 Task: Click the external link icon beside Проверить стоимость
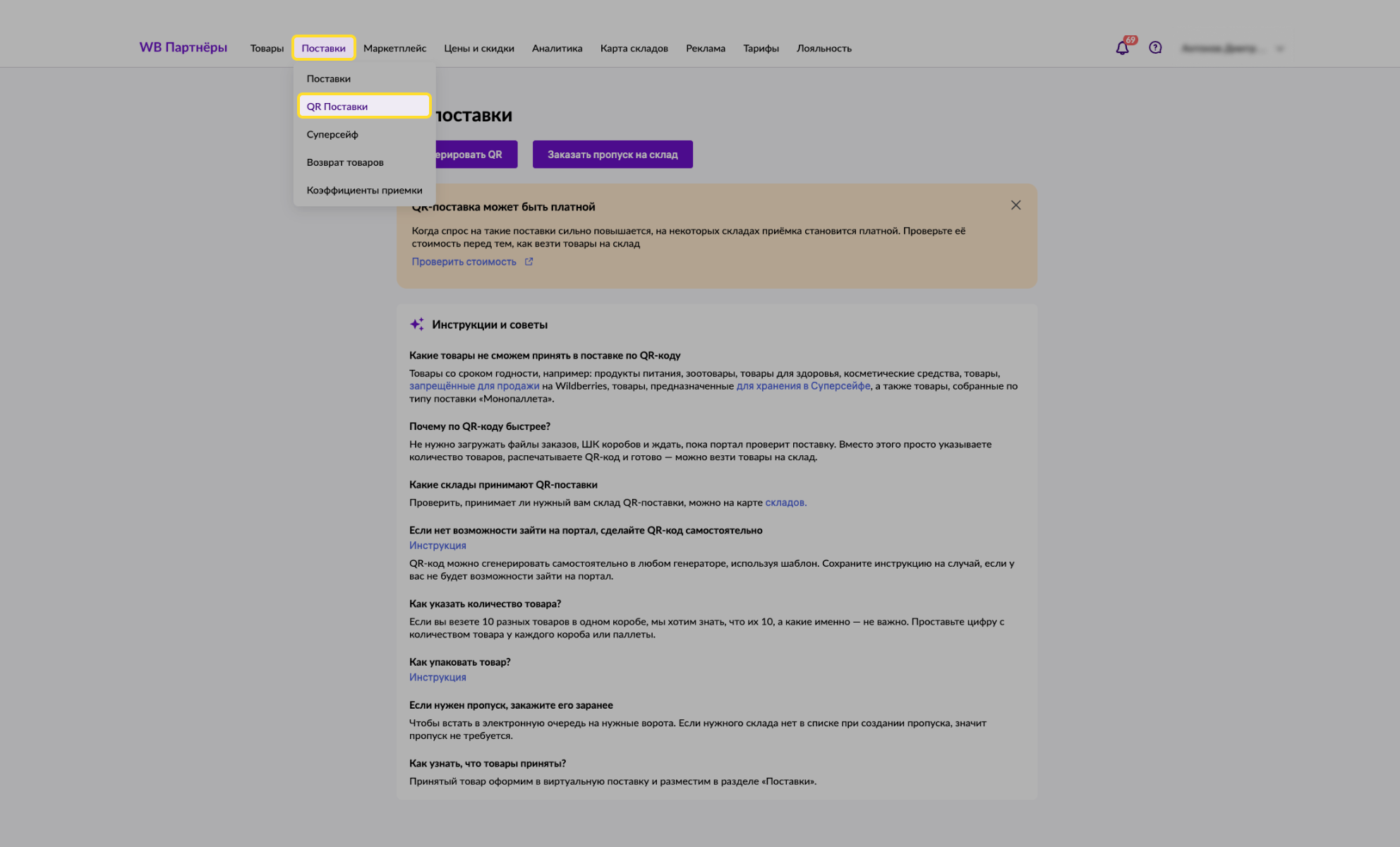click(x=529, y=262)
